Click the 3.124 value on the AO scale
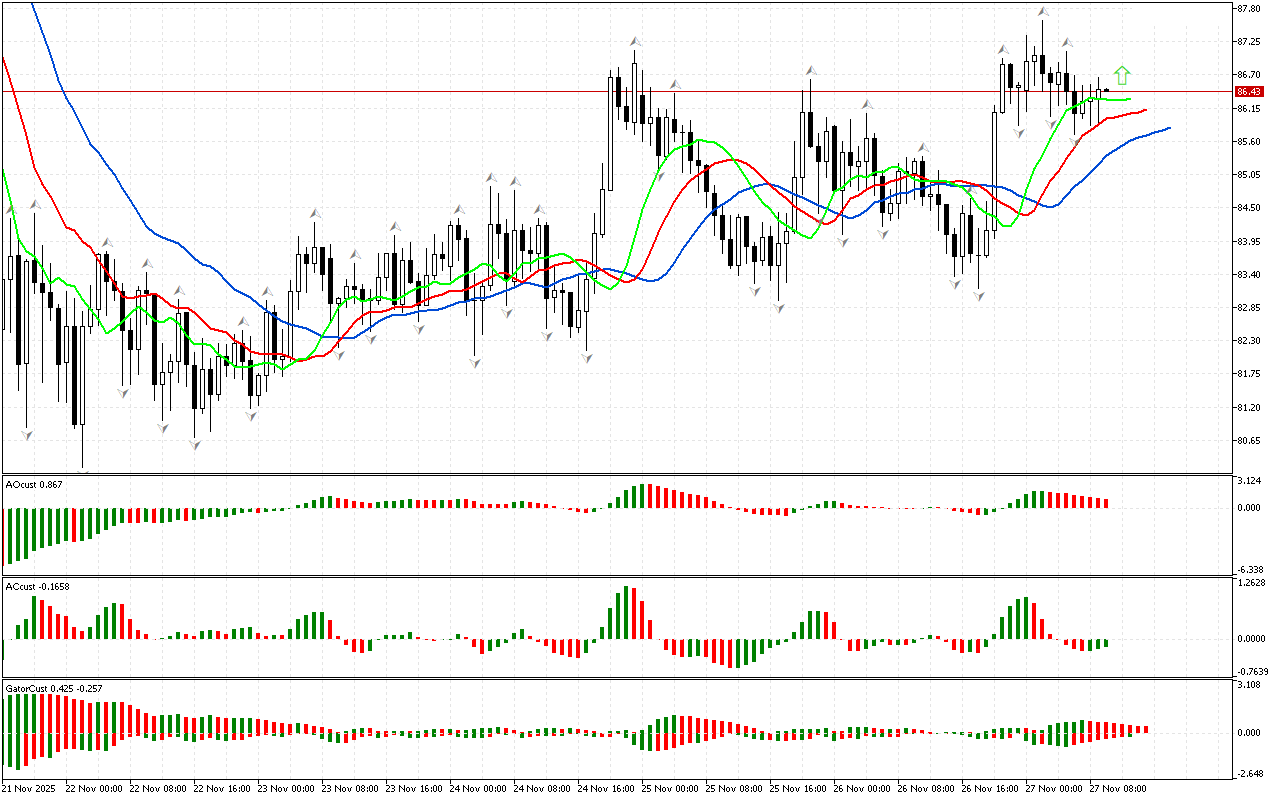Image resolution: width=1280 pixels, height=800 pixels. click(1247, 481)
